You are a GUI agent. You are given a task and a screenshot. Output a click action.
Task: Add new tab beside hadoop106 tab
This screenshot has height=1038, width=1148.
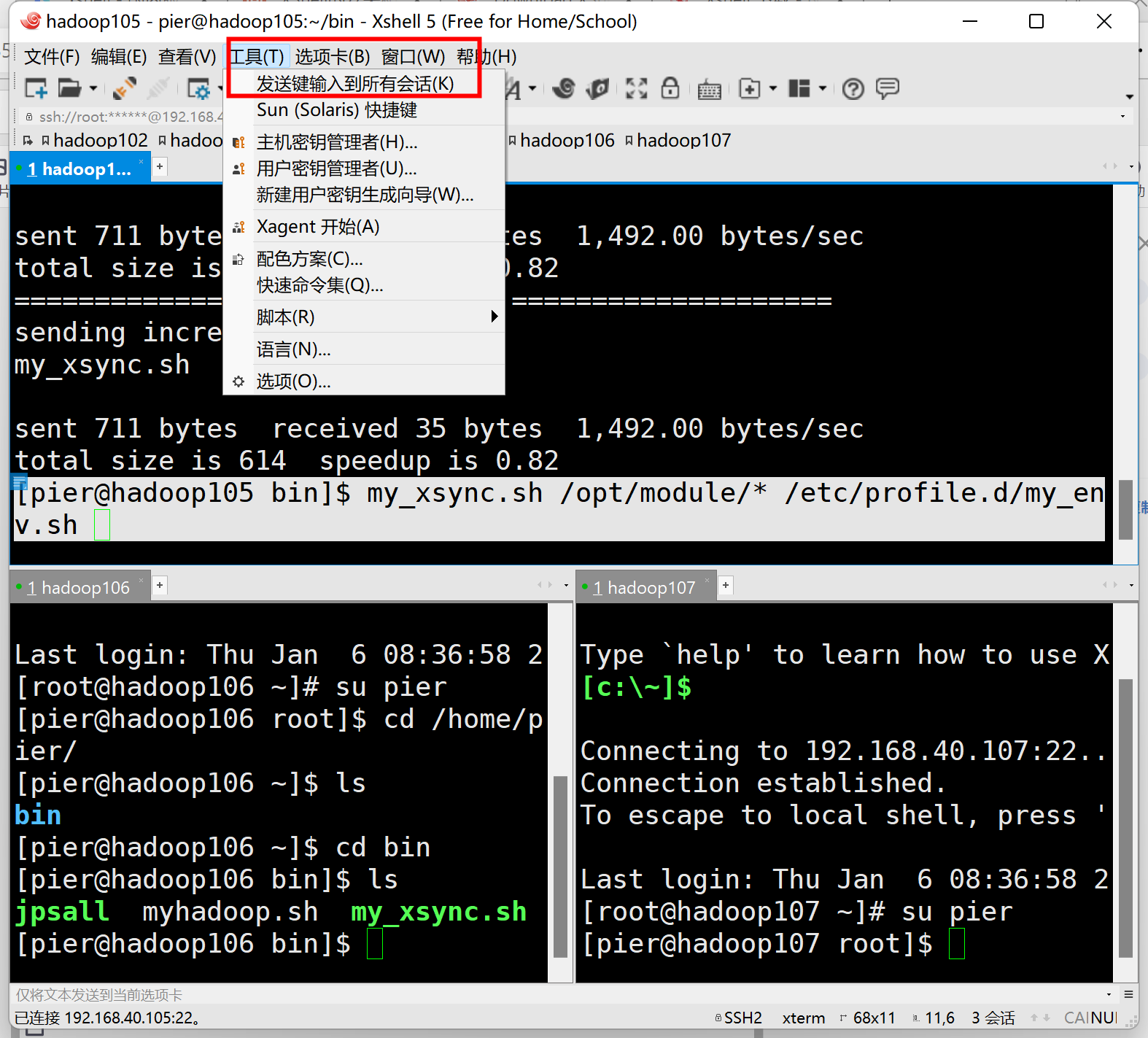pyautogui.click(x=160, y=585)
